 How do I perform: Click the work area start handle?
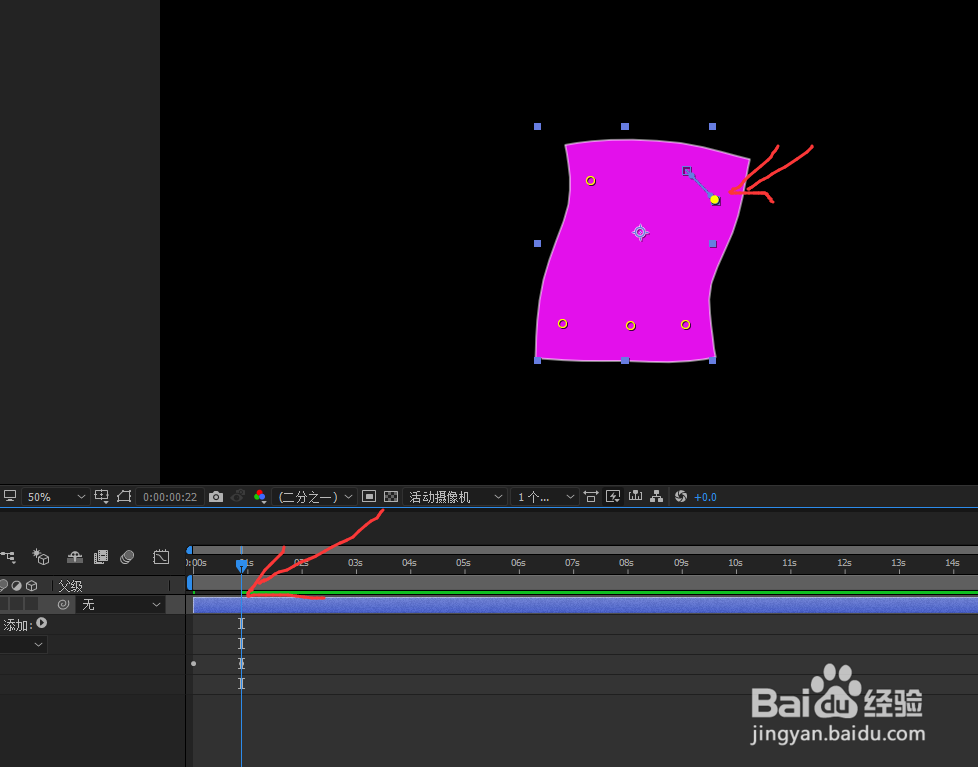coord(190,583)
